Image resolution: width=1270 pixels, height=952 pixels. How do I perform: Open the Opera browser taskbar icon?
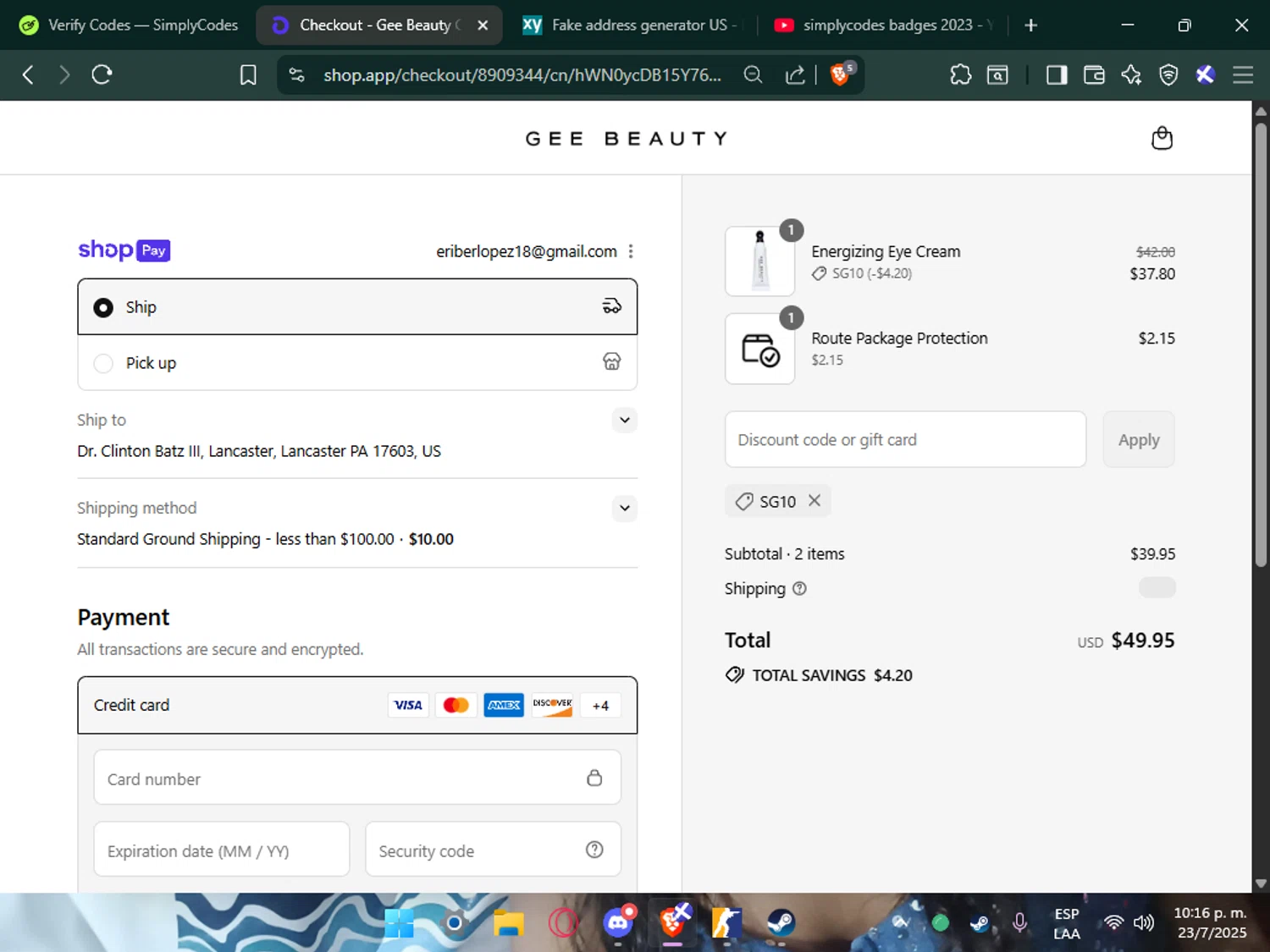tap(563, 922)
